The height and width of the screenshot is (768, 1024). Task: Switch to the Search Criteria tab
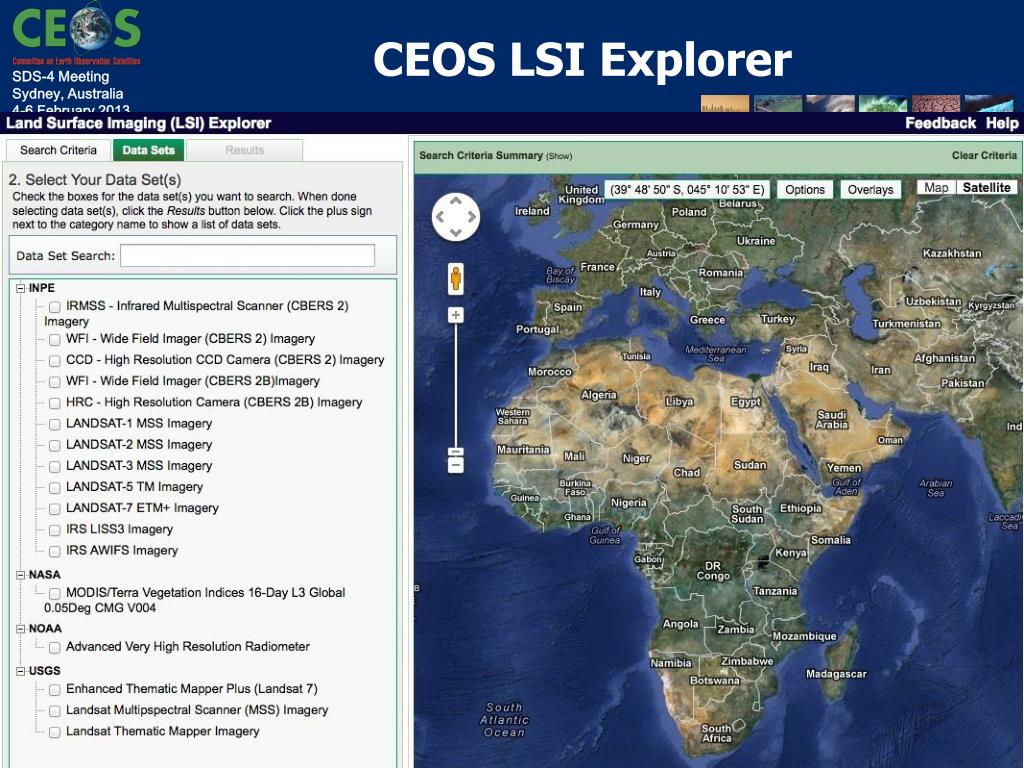point(58,150)
